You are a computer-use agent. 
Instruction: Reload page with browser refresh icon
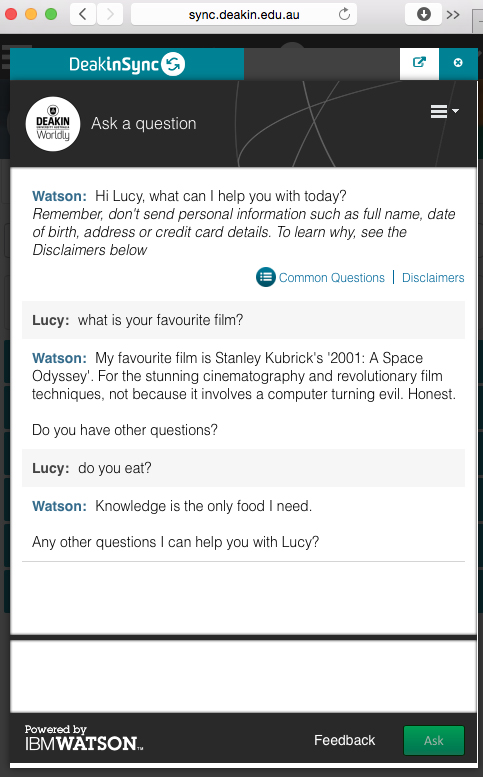coord(344,14)
